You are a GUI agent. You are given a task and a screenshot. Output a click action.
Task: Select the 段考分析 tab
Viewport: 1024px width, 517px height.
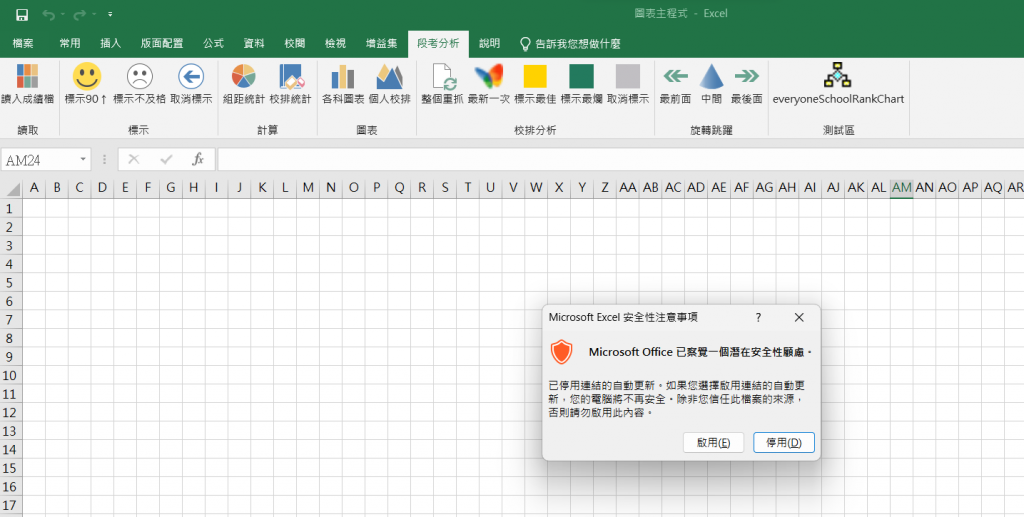[x=438, y=44]
